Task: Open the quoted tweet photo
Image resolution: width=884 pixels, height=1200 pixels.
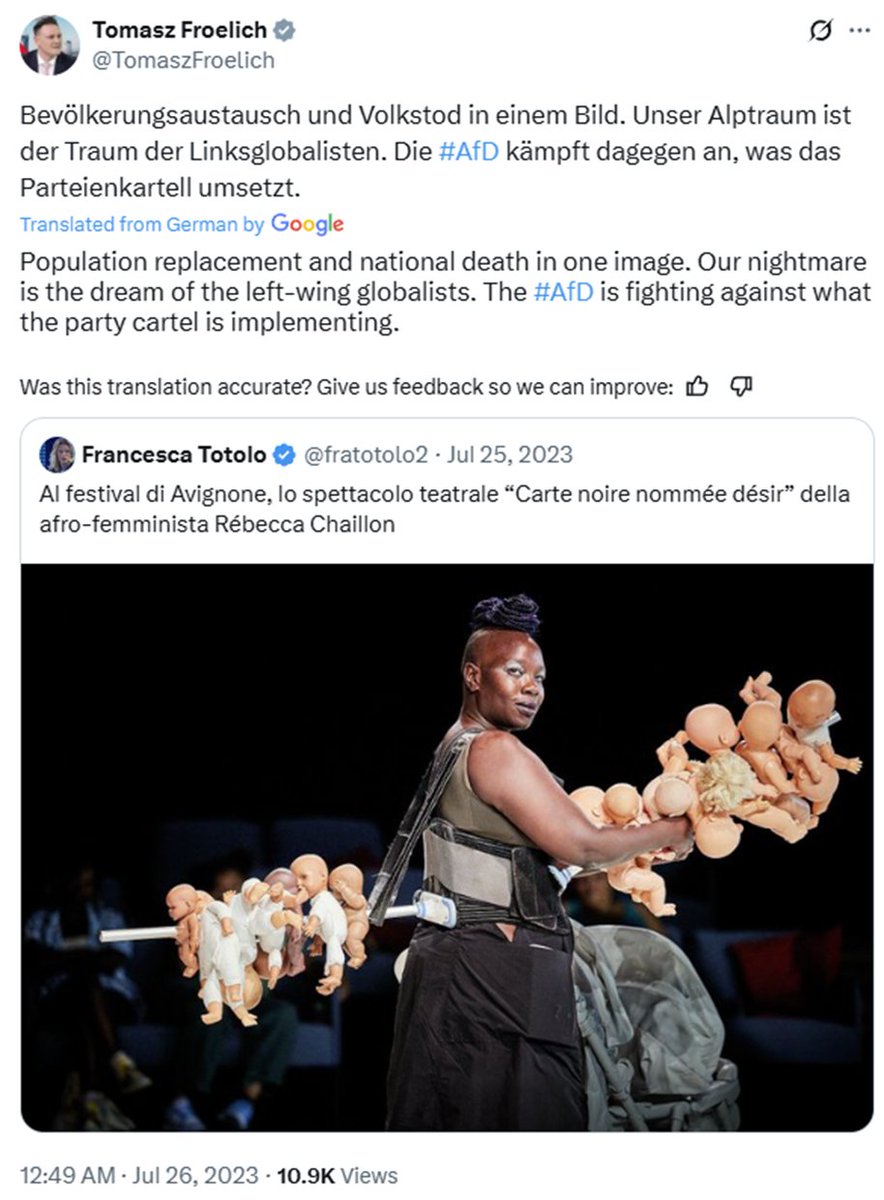Action: [x=447, y=847]
